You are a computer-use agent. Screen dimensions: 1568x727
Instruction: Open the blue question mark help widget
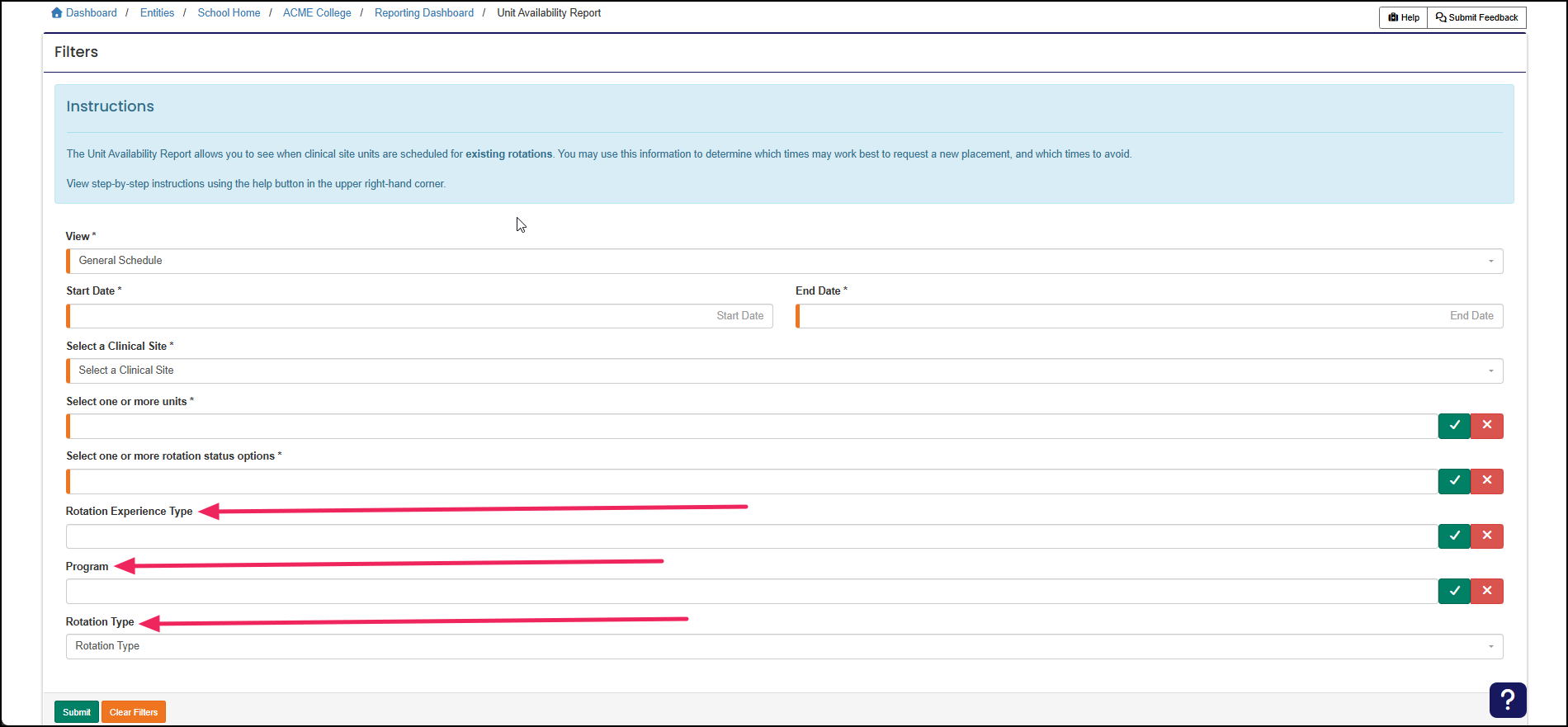(x=1508, y=700)
